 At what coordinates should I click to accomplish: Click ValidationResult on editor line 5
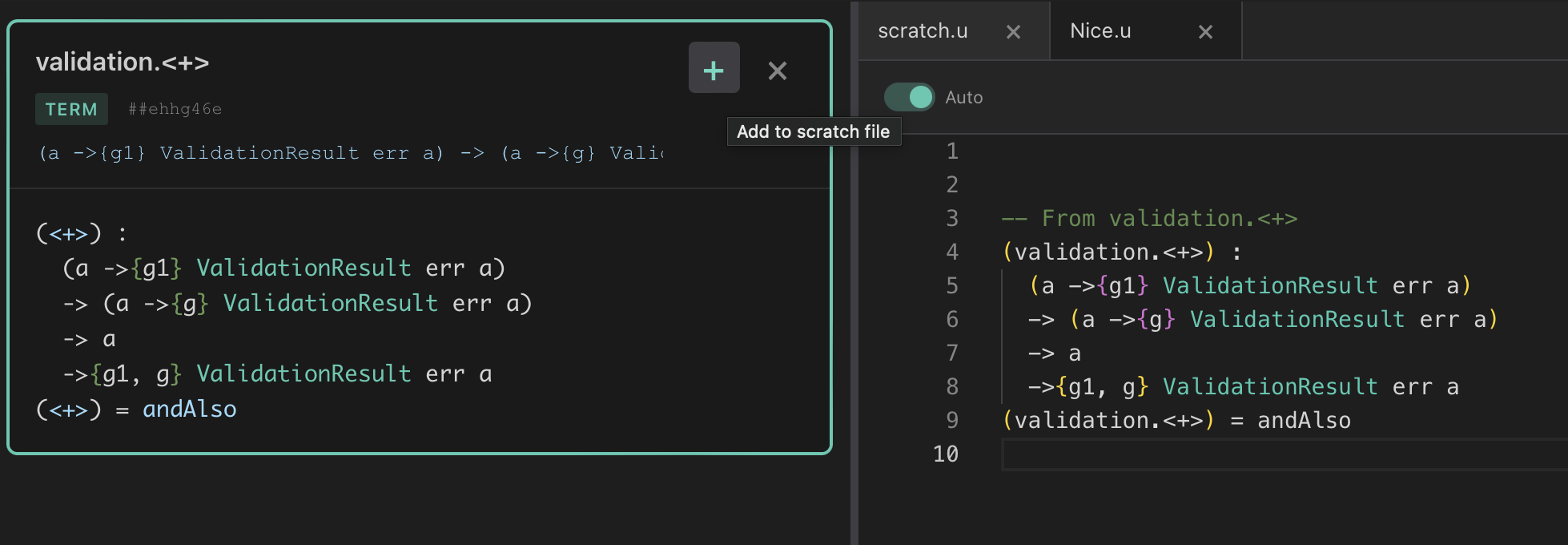click(x=1269, y=286)
